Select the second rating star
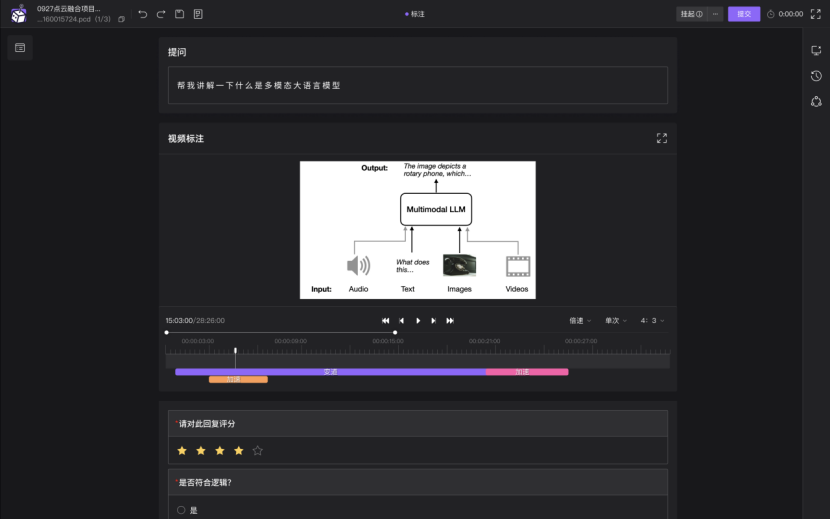 point(201,451)
